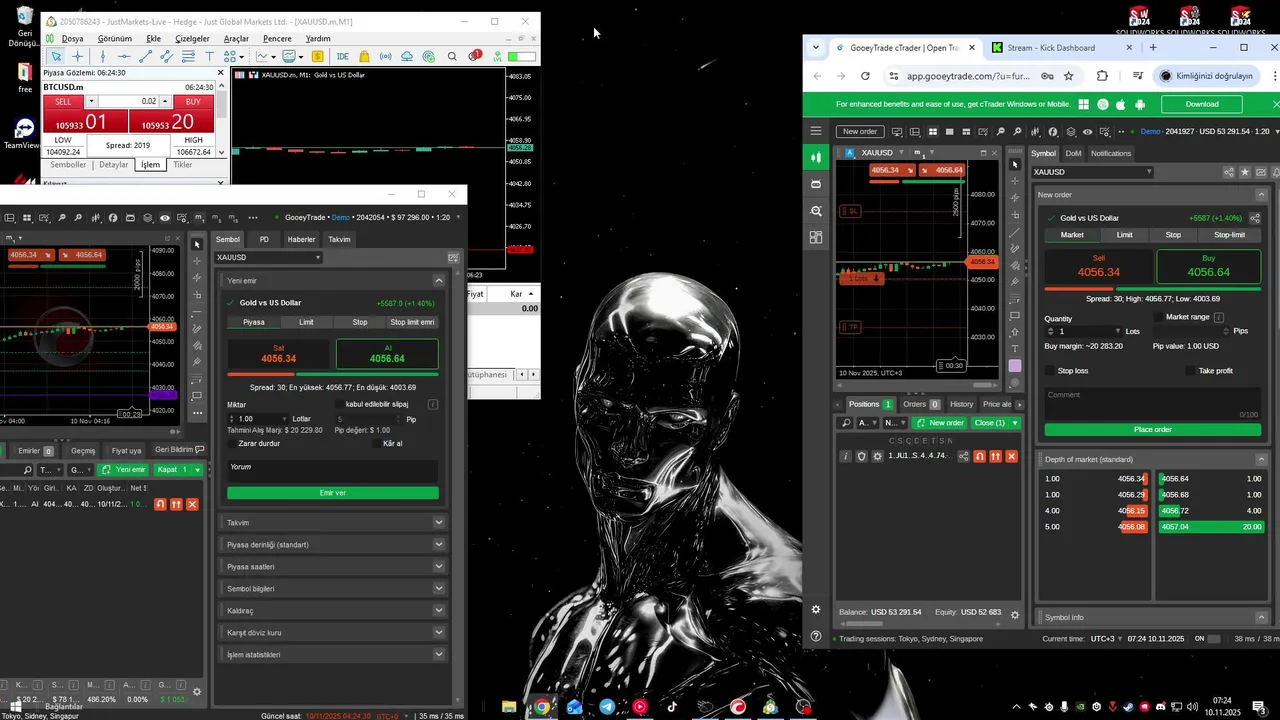Viewport: 1280px width, 720px height.
Task: Switch to Notifications tab in web cTrader
Action: point(1111,153)
